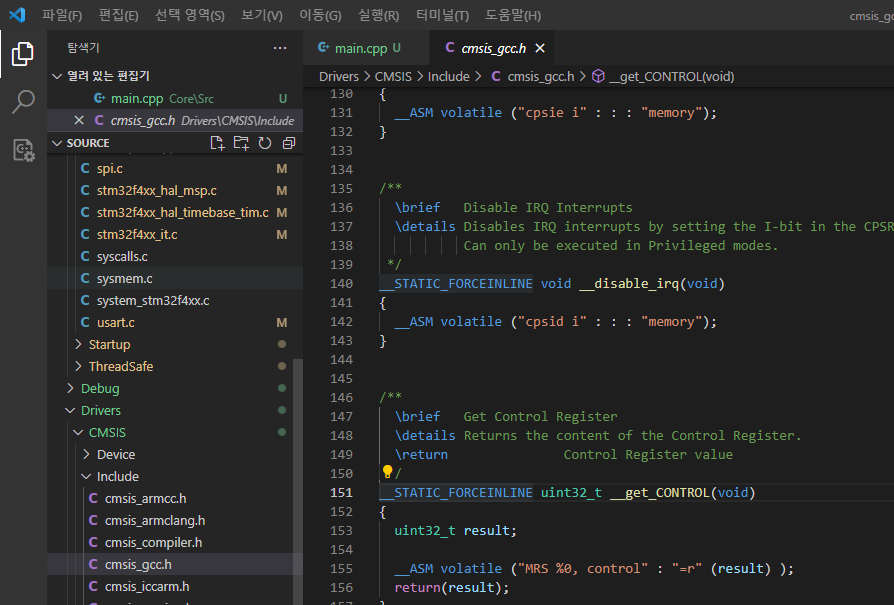Open the Explorer panel more actions menu
The height and width of the screenshot is (605, 894).
[x=280, y=47]
